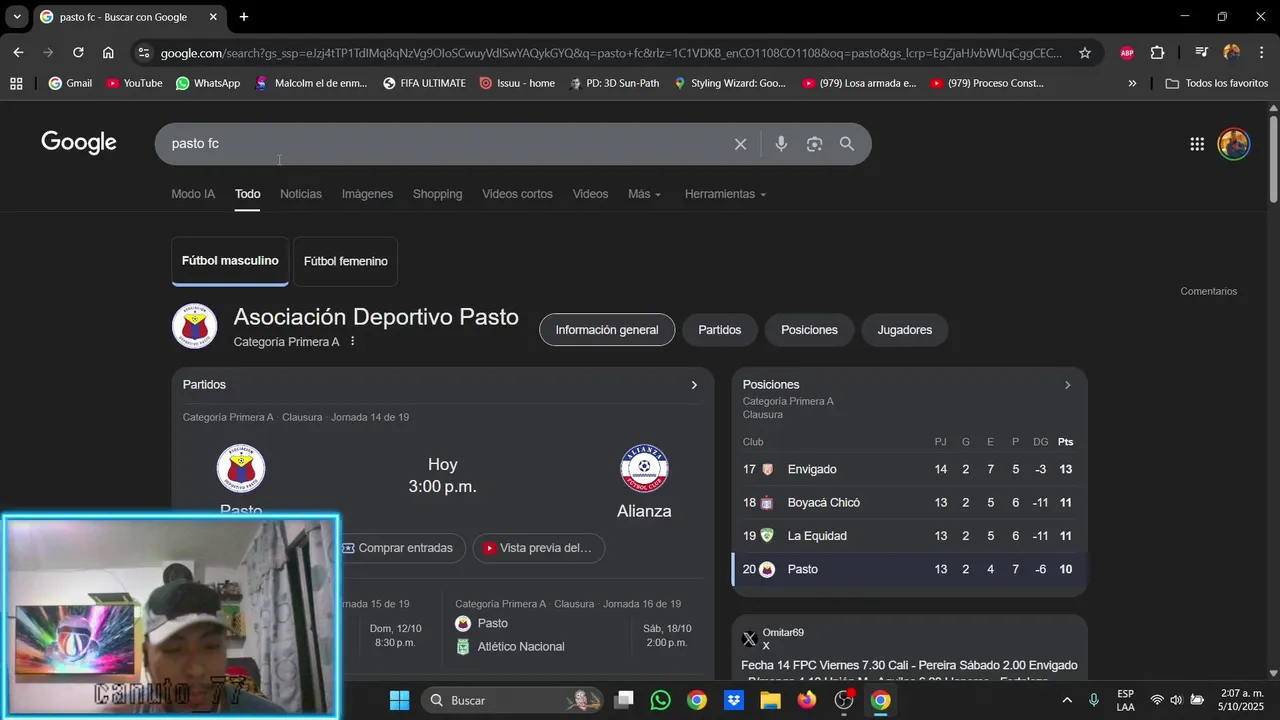Expand the 'Más' search filter dropdown
Image resolution: width=1280 pixels, height=720 pixels.
[644, 194]
